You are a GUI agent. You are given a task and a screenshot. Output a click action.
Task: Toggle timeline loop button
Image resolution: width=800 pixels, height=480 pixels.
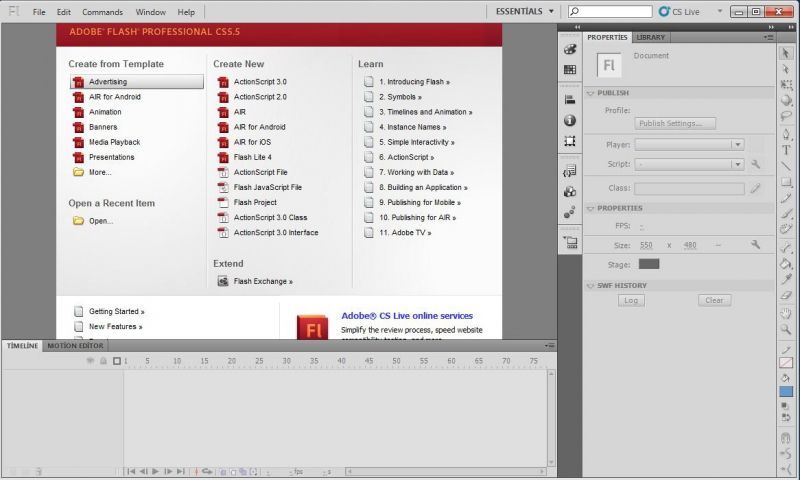[x=207, y=472]
